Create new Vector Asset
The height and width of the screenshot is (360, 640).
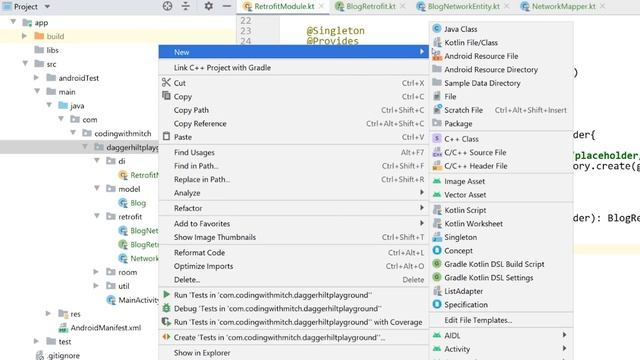pos(501,195)
